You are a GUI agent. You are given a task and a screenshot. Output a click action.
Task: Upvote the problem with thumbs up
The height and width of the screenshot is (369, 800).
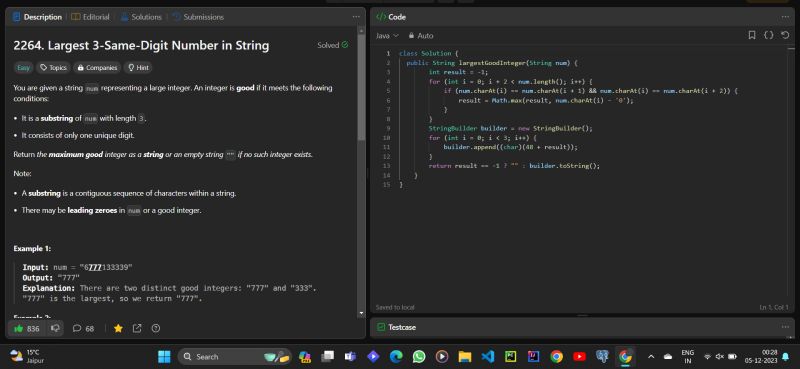[28, 329]
